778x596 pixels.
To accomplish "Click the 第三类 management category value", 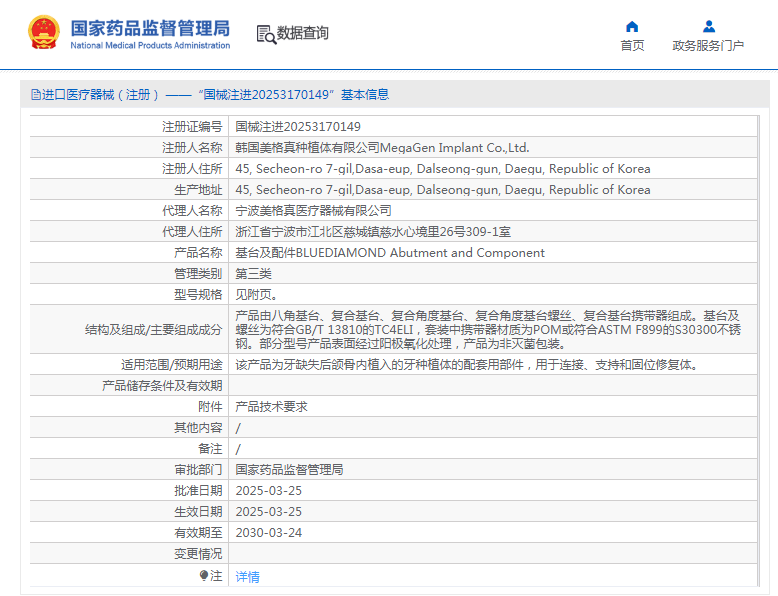I will [x=253, y=274].
